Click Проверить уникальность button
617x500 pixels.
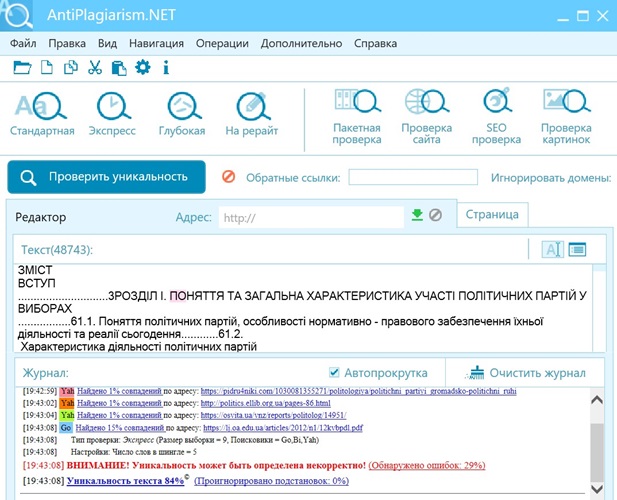[x=106, y=177]
